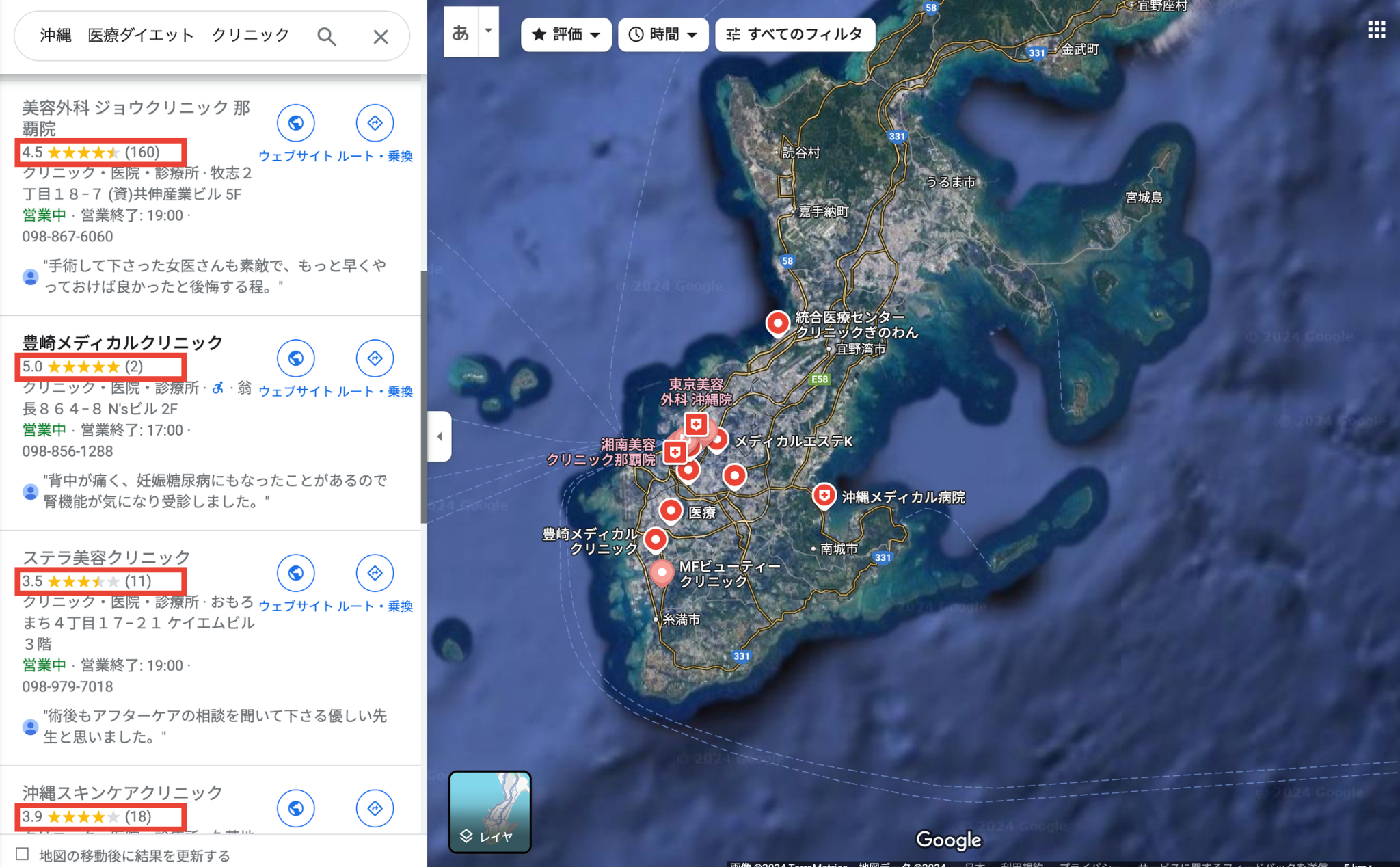The width and height of the screenshot is (1400, 867).
Task: Clear the search with the X icon
Action: point(381,36)
